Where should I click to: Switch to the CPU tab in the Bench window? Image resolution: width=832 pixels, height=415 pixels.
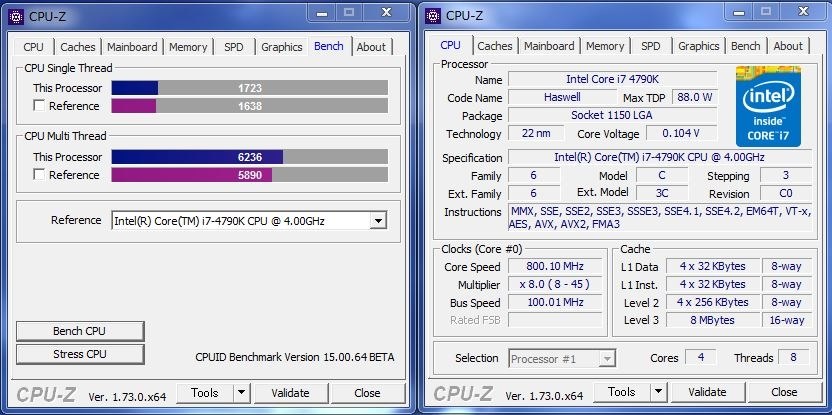point(33,47)
